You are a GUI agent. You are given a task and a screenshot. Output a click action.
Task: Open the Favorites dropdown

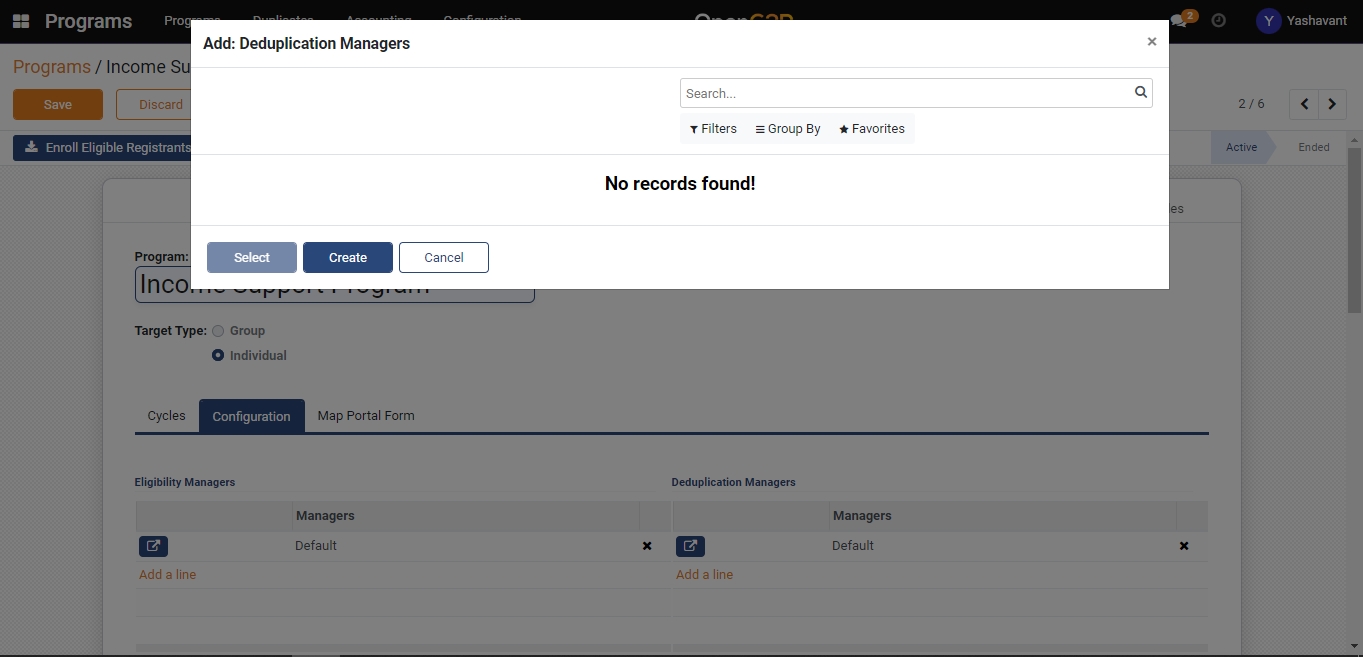click(872, 129)
